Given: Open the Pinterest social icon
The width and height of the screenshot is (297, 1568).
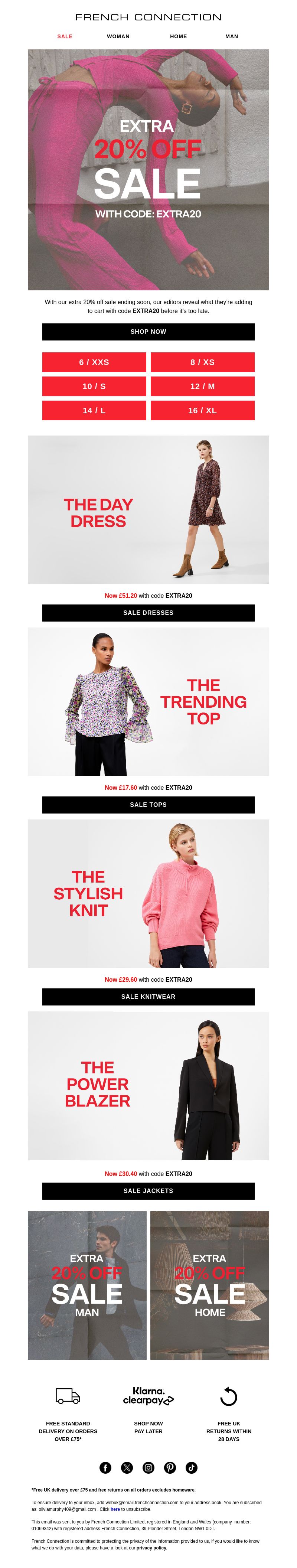Looking at the screenshot, I should point(170,1468).
